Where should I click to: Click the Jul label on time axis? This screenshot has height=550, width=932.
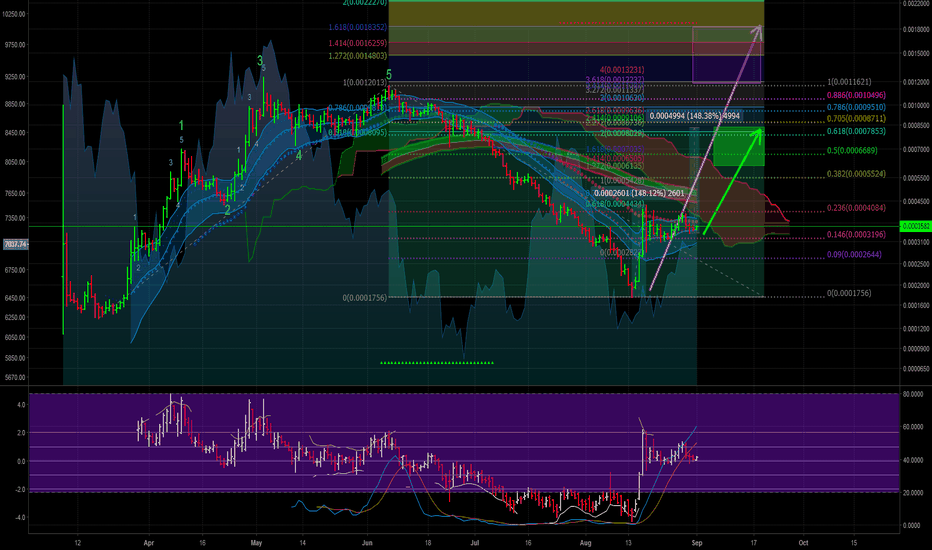tap(474, 543)
